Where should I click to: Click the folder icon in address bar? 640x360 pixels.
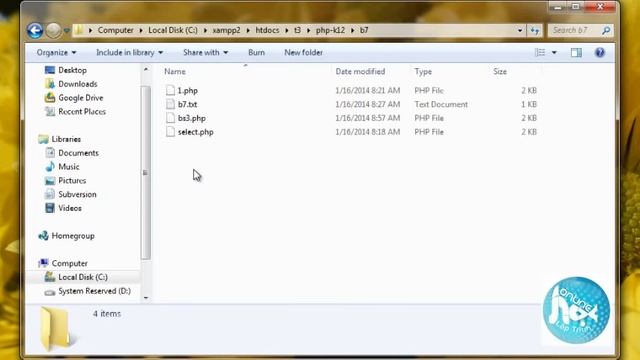[79, 30]
